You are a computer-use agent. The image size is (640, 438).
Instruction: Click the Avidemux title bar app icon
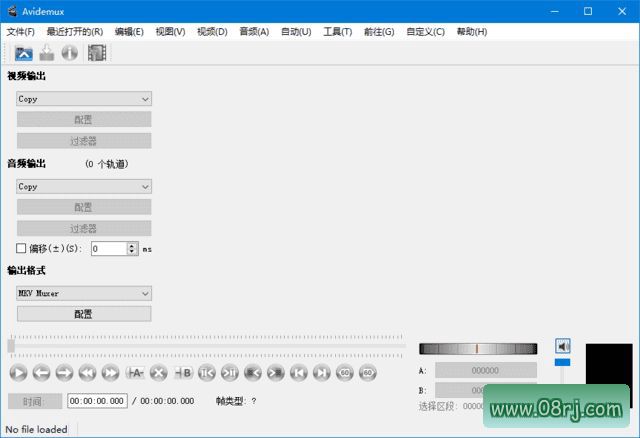[x=13, y=11]
